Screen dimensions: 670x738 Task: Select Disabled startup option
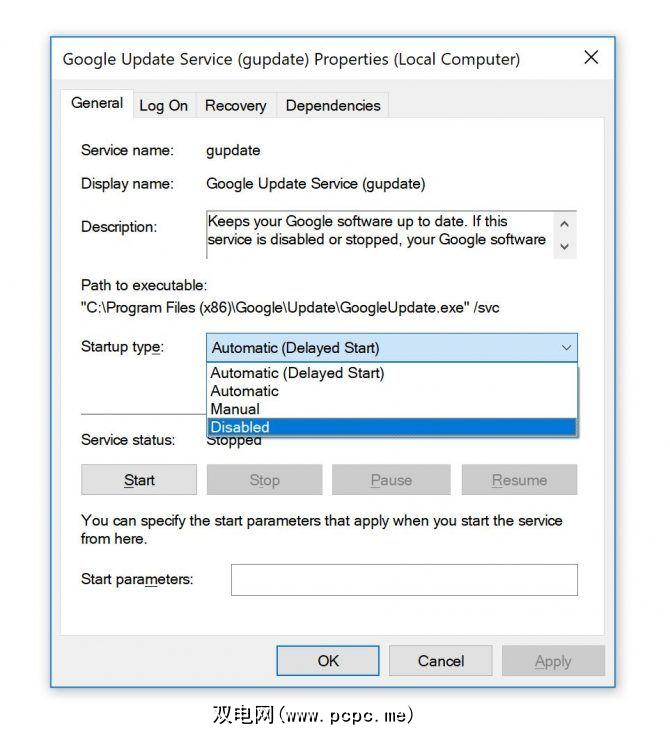[x=392, y=427]
